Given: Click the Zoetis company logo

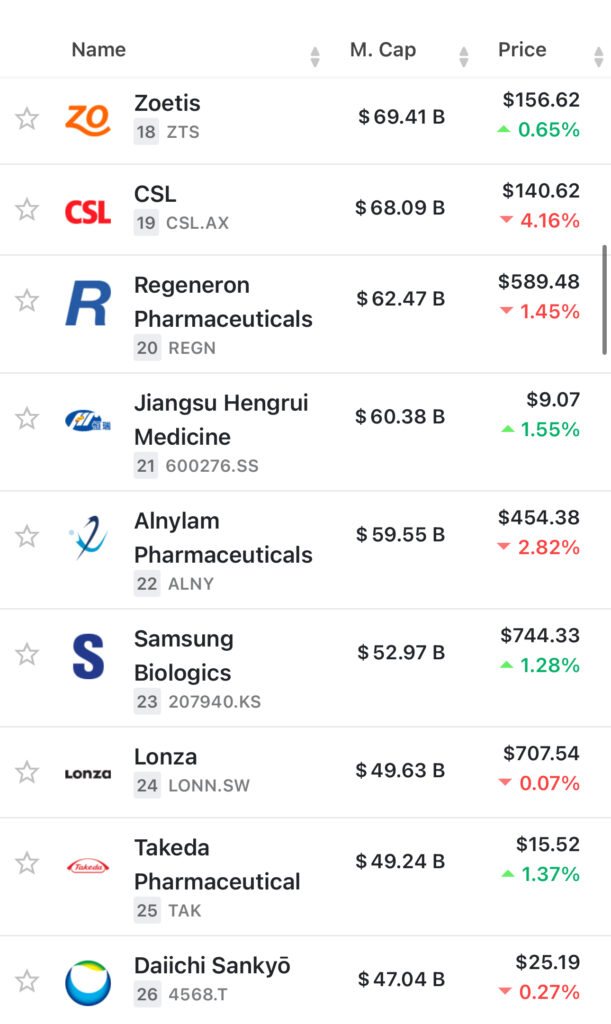Looking at the screenshot, I should tap(87, 119).
